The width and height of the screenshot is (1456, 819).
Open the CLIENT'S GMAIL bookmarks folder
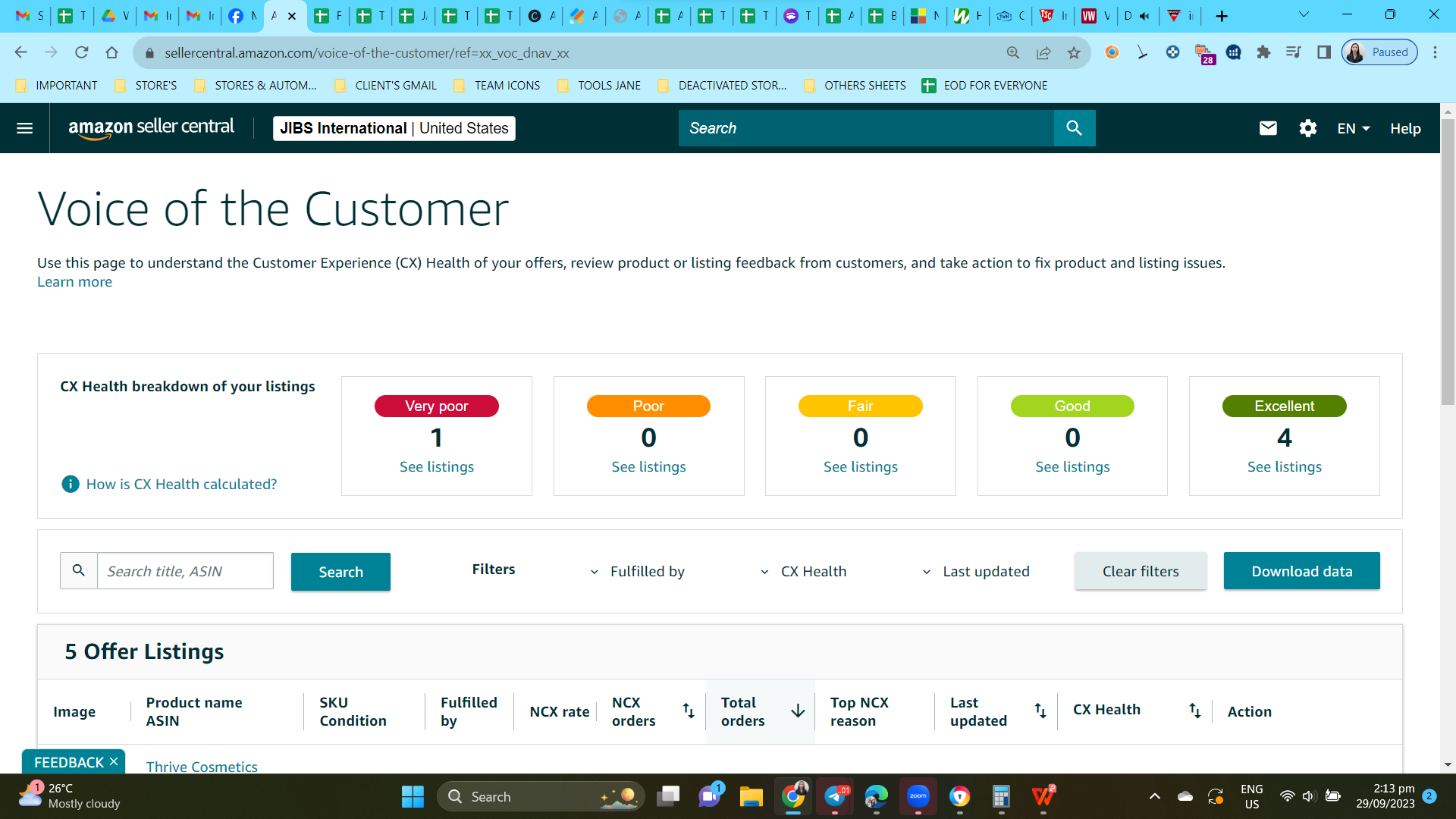click(386, 86)
